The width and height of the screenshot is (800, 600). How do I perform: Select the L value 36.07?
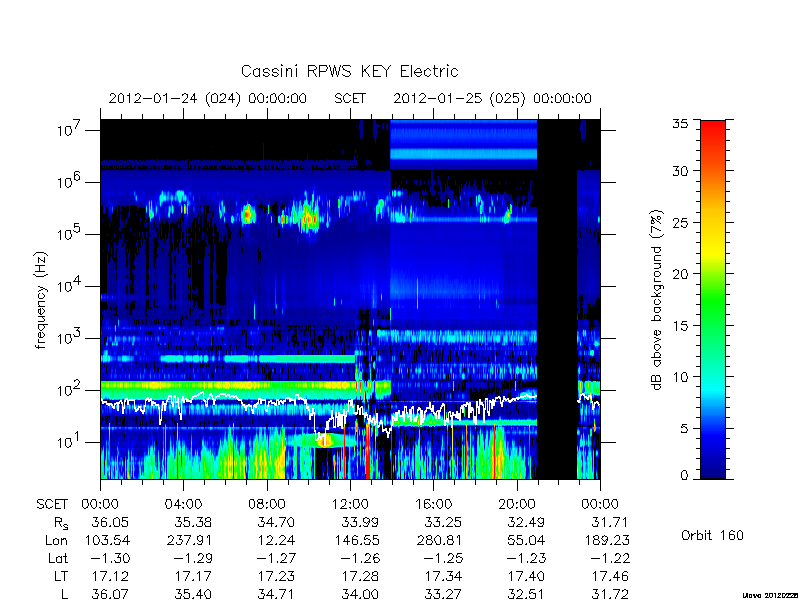point(110,594)
